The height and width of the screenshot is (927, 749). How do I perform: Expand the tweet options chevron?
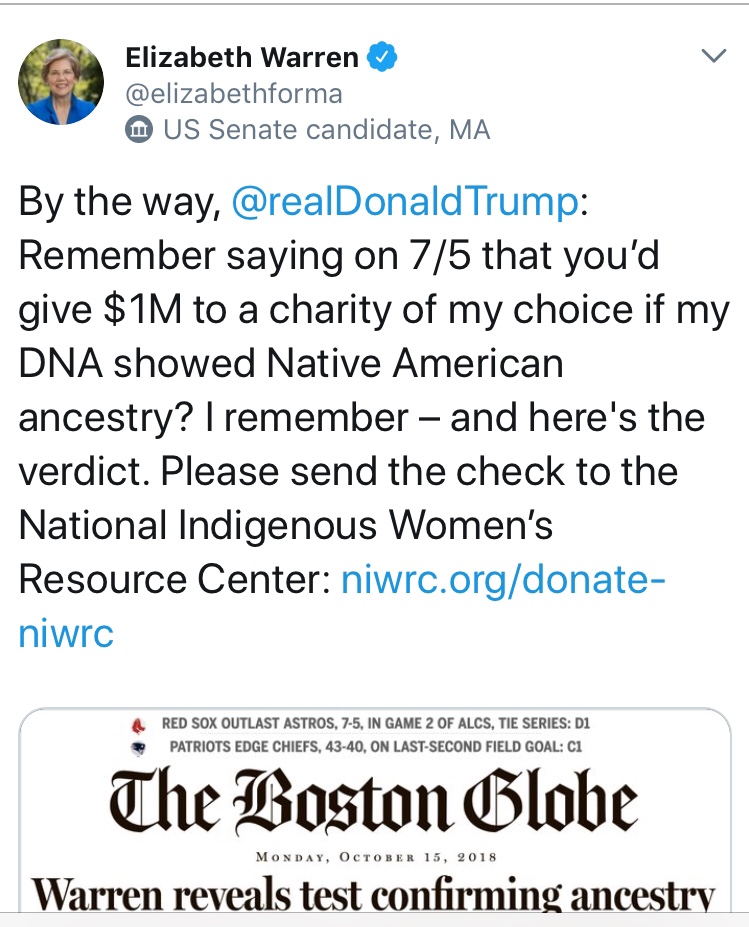point(713,56)
